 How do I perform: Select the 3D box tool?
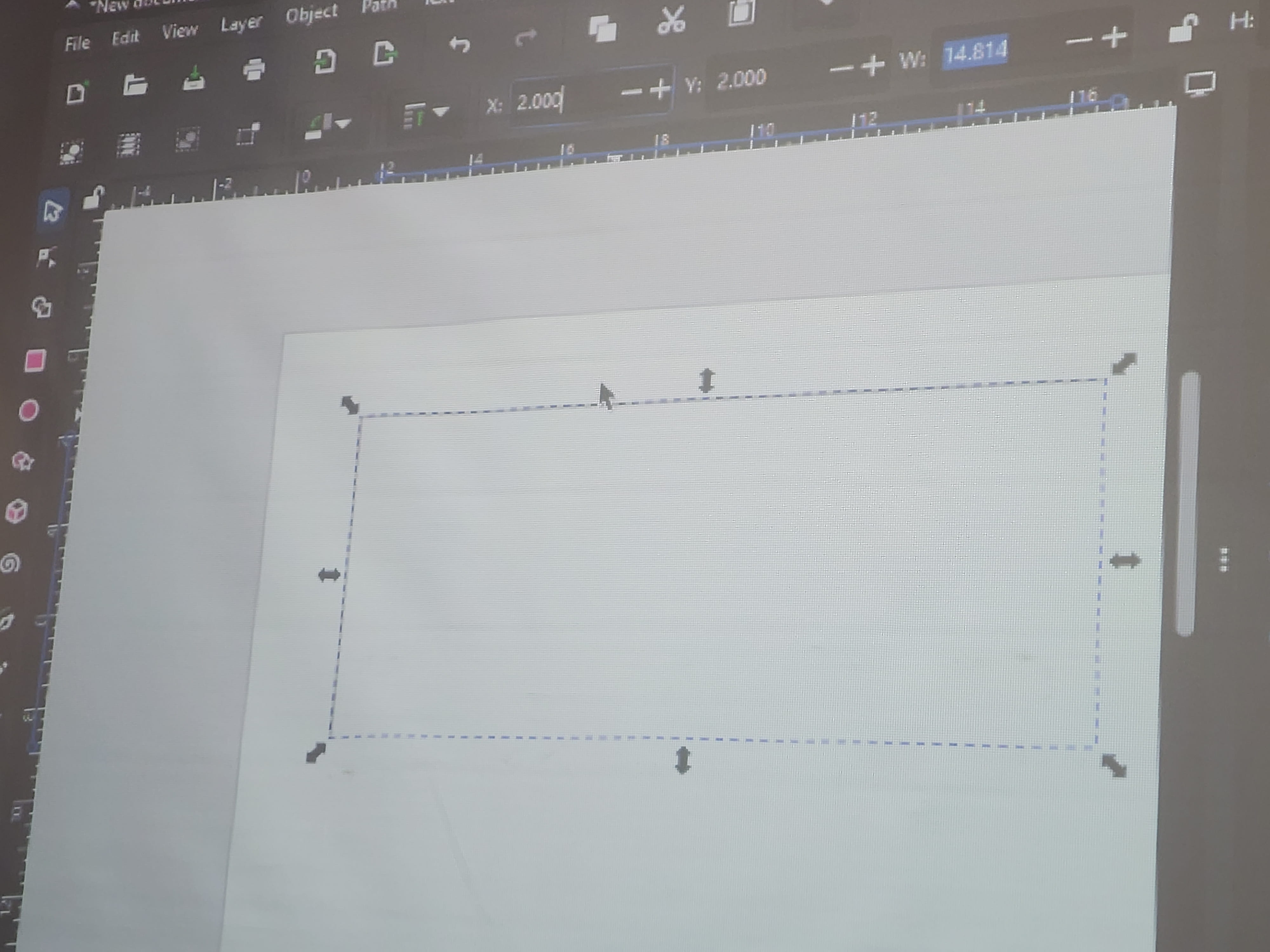(x=17, y=511)
